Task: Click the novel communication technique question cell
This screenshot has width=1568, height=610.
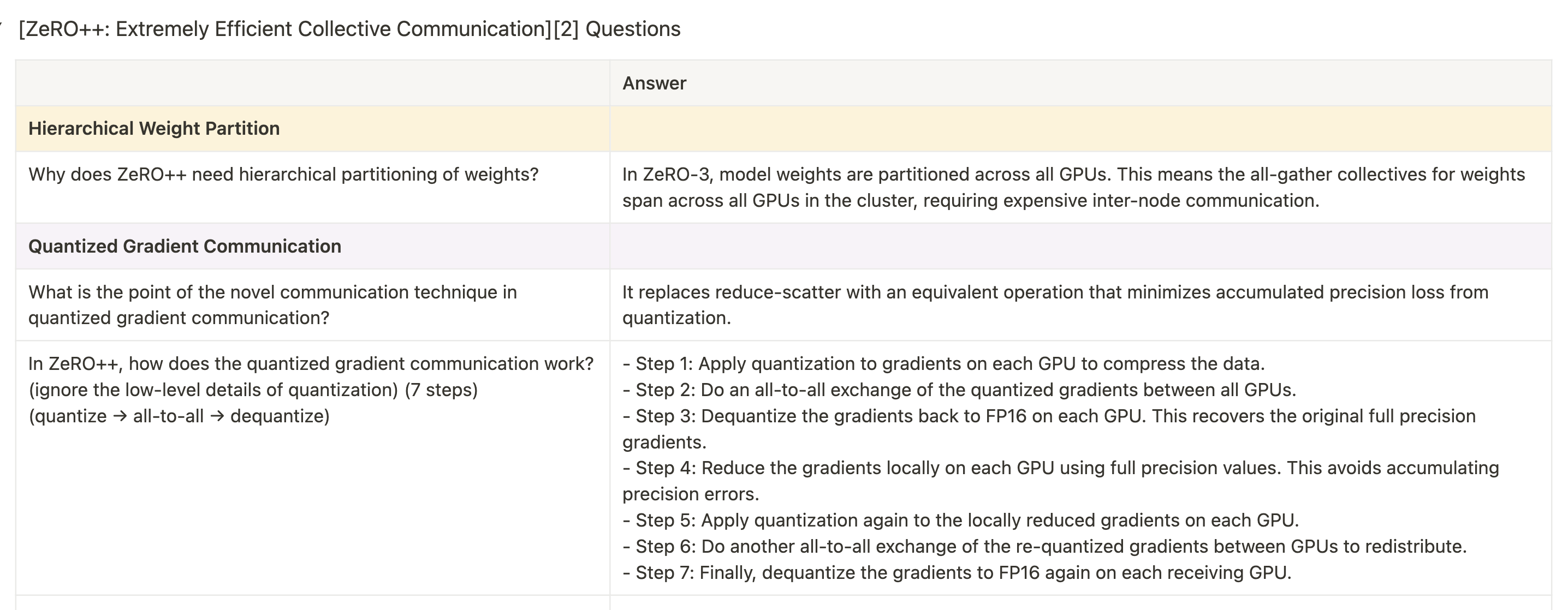Action: [313, 304]
